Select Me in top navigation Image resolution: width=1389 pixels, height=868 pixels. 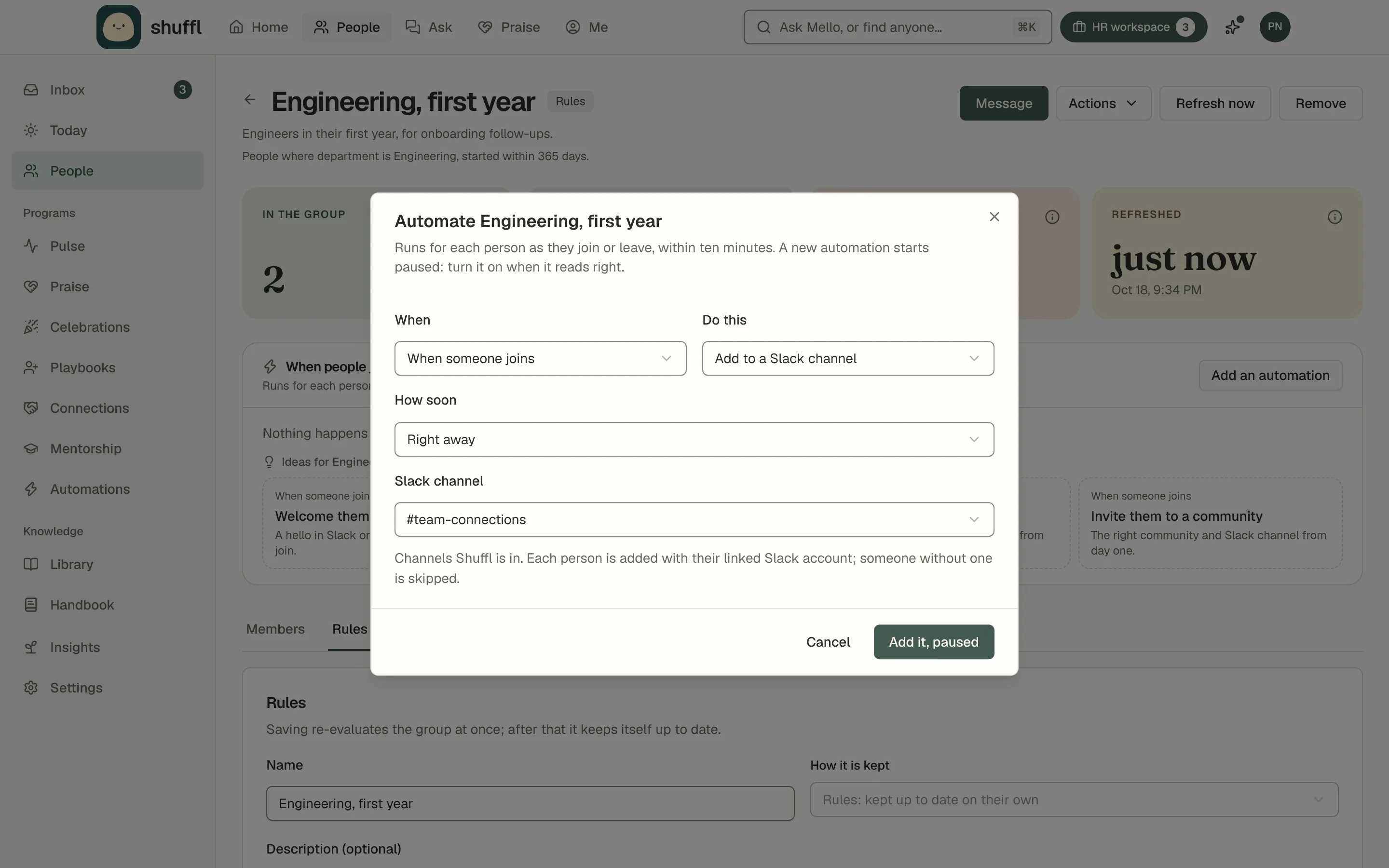point(586,27)
